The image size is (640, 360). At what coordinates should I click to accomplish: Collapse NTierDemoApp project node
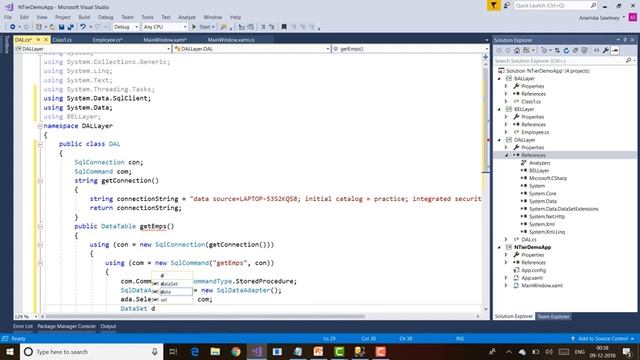pos(499,247)
